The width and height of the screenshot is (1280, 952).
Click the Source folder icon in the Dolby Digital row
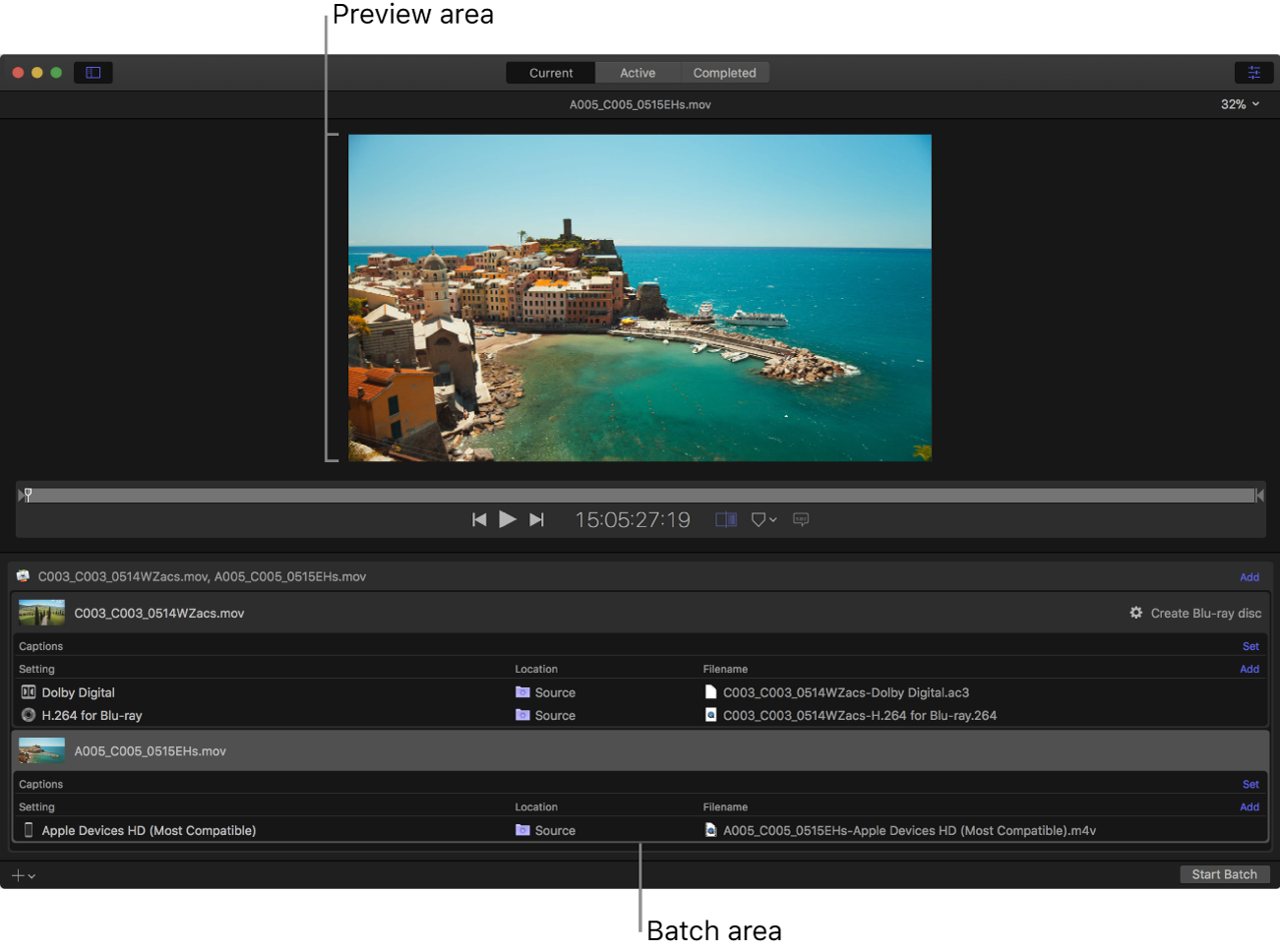click(522, 692)
